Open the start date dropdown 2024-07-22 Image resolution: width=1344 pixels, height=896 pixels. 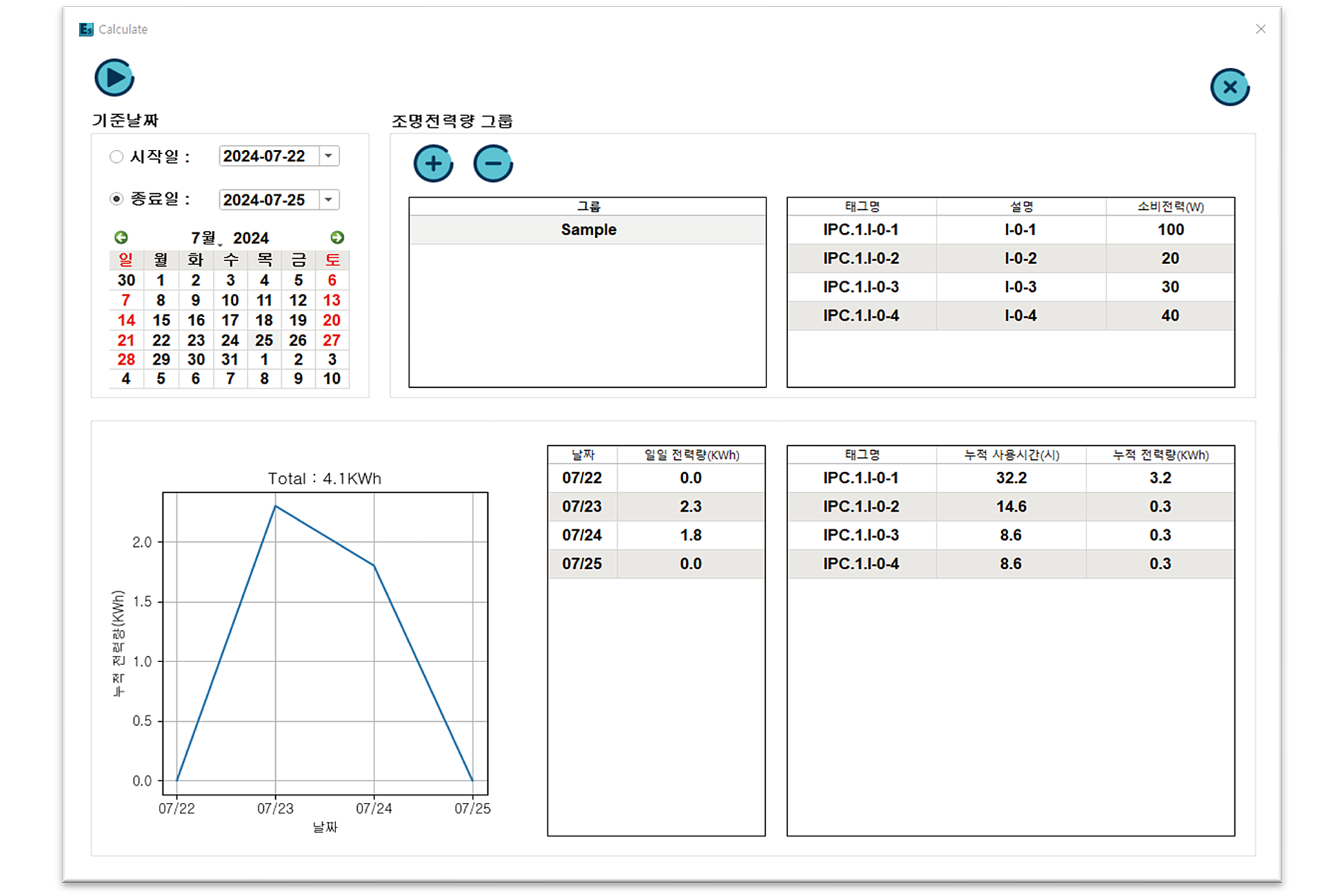click(328, 156)
